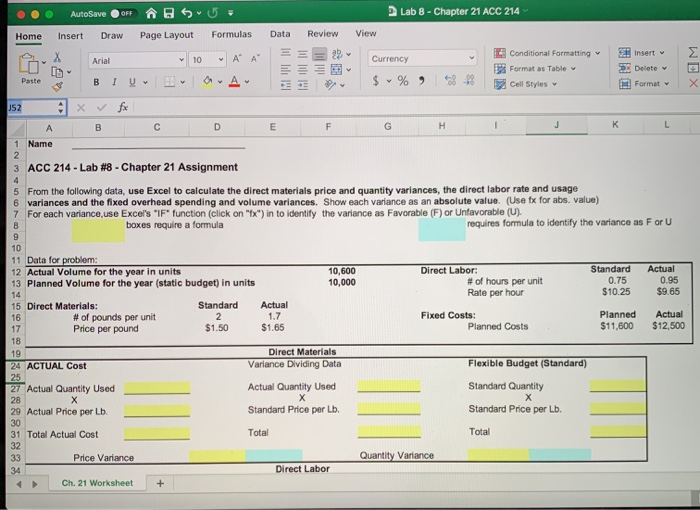The image size is (700, 510).
Task: Click the Wrap Text icon
Action: click(337, 54)
